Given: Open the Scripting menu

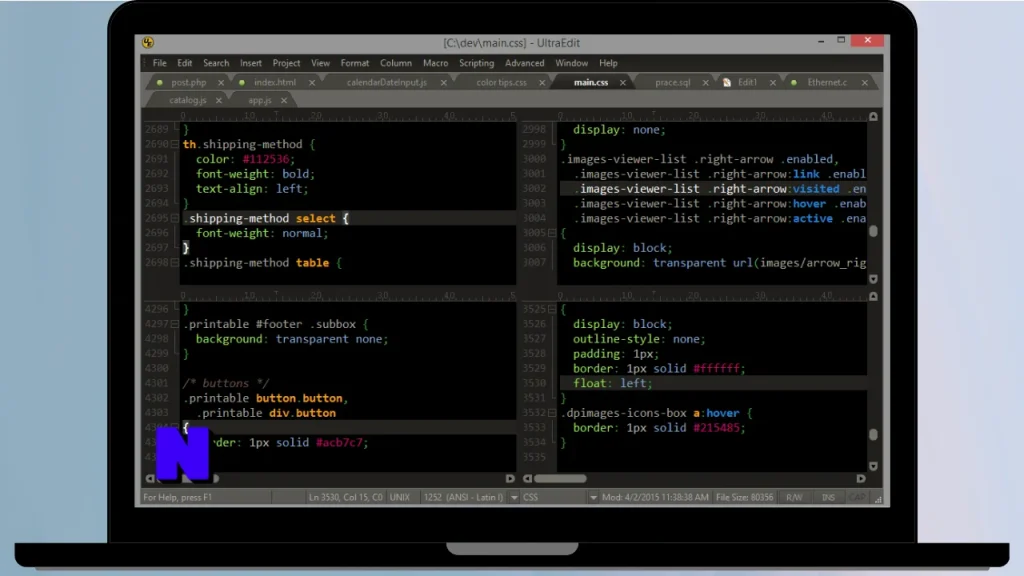Looking at the screenshot, I should click(x=476, y=63).
